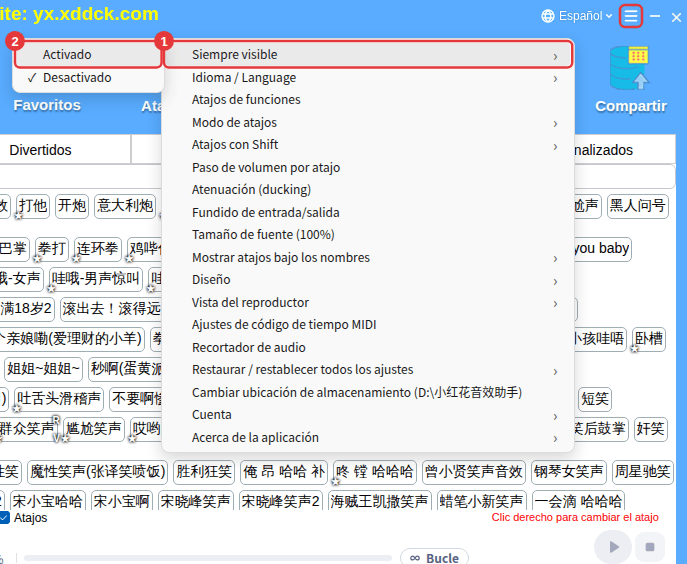Open Fundido de entrada/salida settings
The image size is (687, 564).
[x=368, y=213]
